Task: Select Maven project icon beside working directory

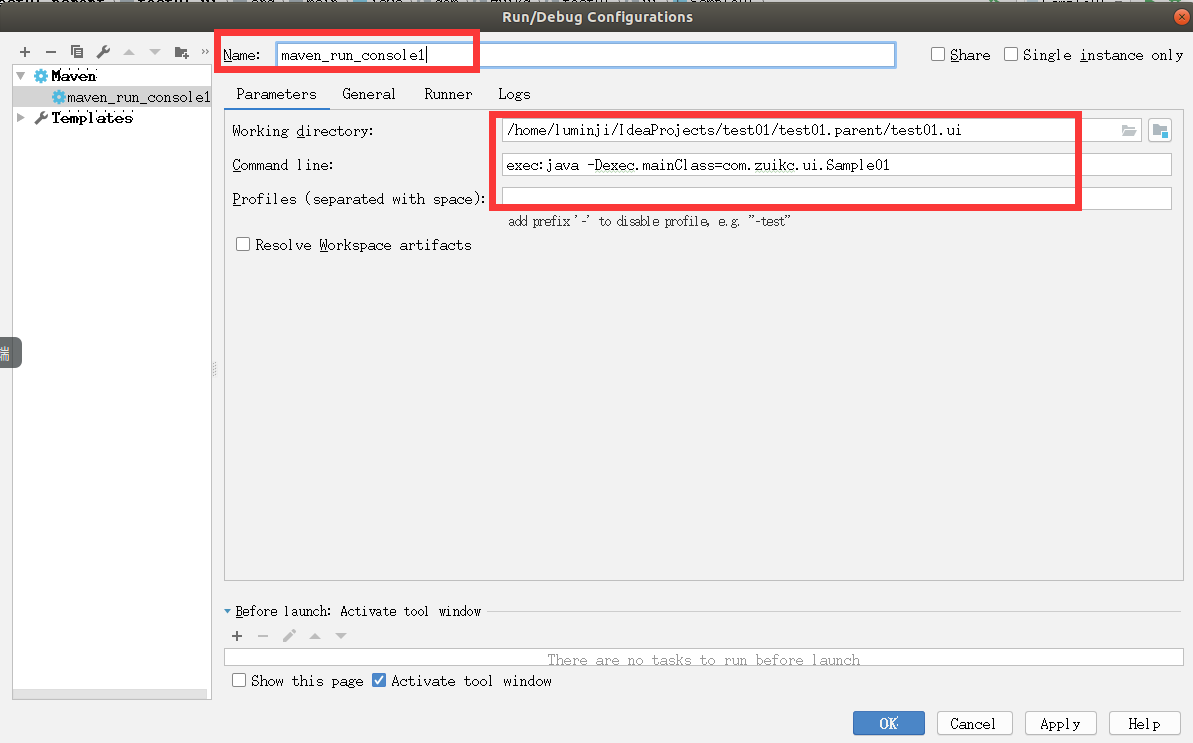Action: (1160, 131)
